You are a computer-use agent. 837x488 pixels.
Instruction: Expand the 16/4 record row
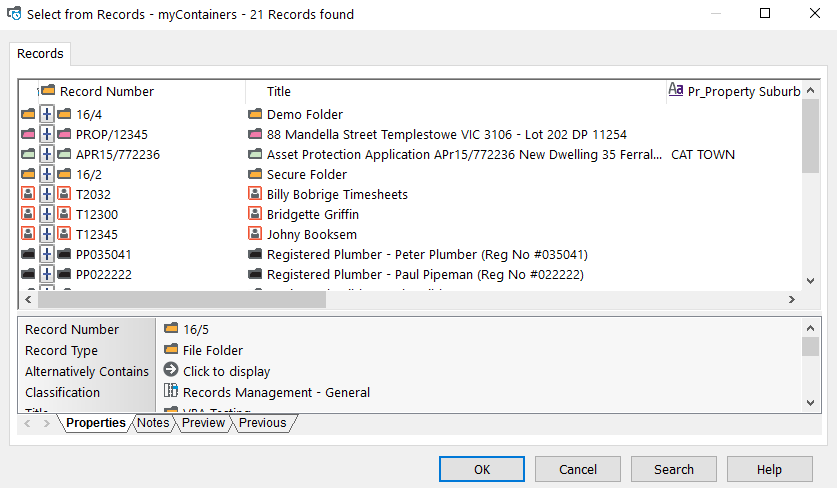point(47,115)
